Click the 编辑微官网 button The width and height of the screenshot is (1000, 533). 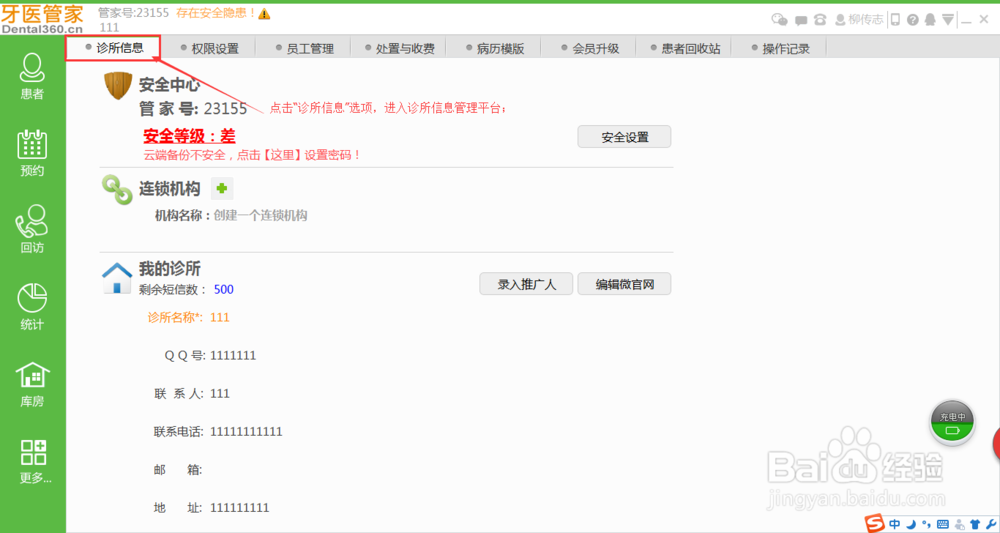pyautogui.click(x=624, y=284)
